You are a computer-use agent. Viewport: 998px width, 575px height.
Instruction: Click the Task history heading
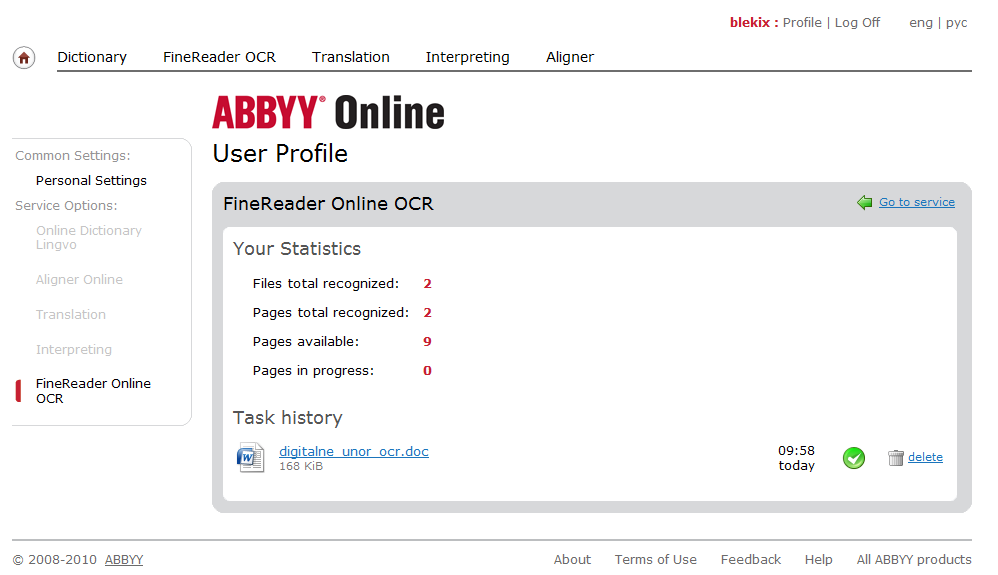pos(288,418)
